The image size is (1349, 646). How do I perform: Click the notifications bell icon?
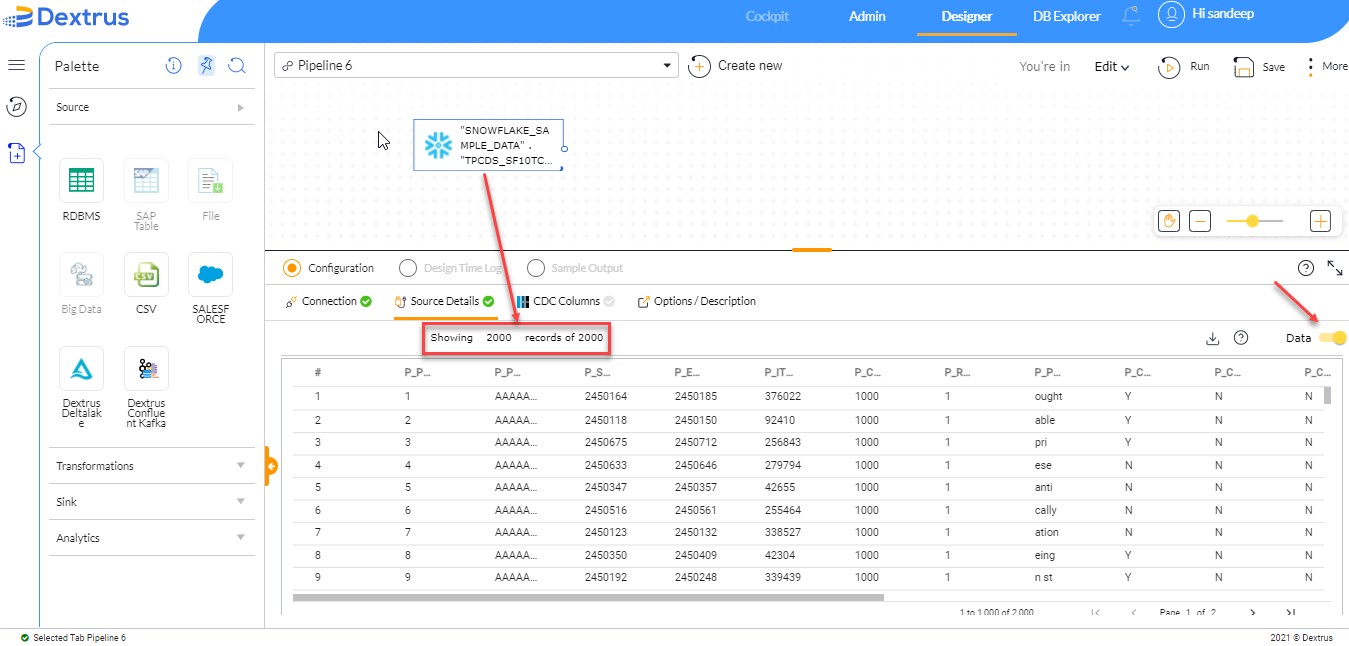[1132, 16]
